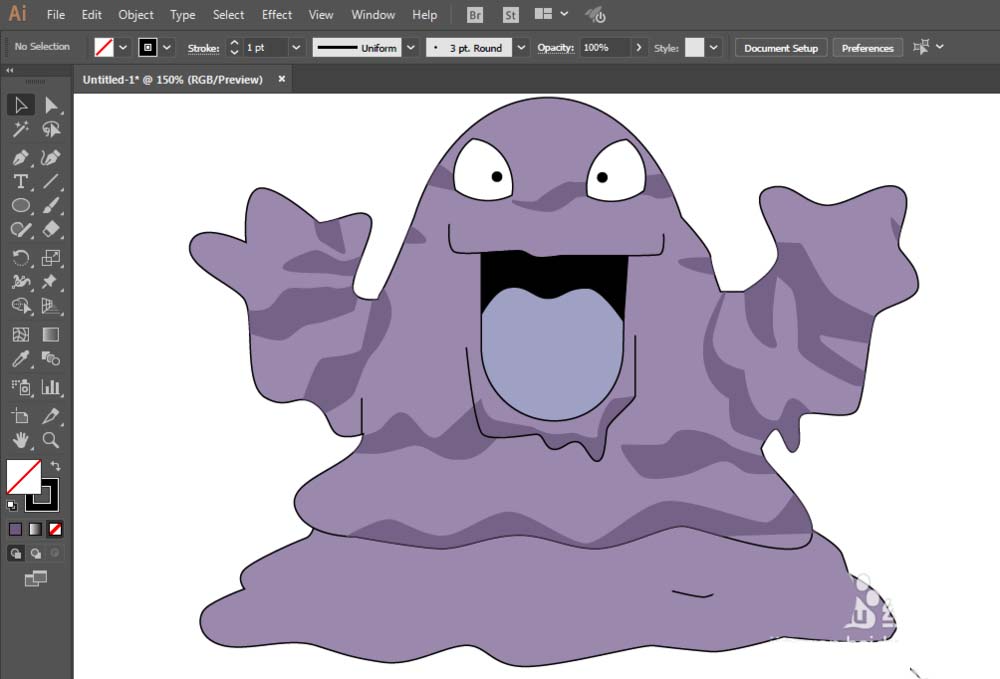Activate the Type tool
Image resolution: width=1000 pixels, height=679 pixels.
pos(20,181)
